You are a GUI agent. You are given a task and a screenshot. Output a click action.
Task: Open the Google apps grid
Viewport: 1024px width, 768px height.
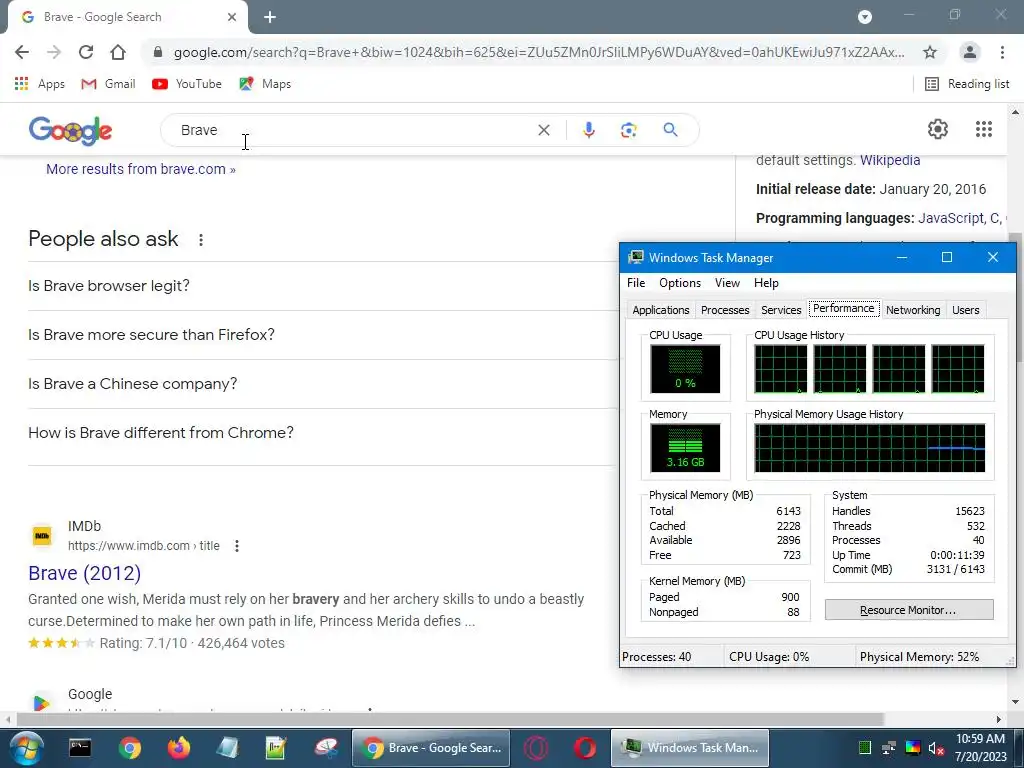[984, 129]
